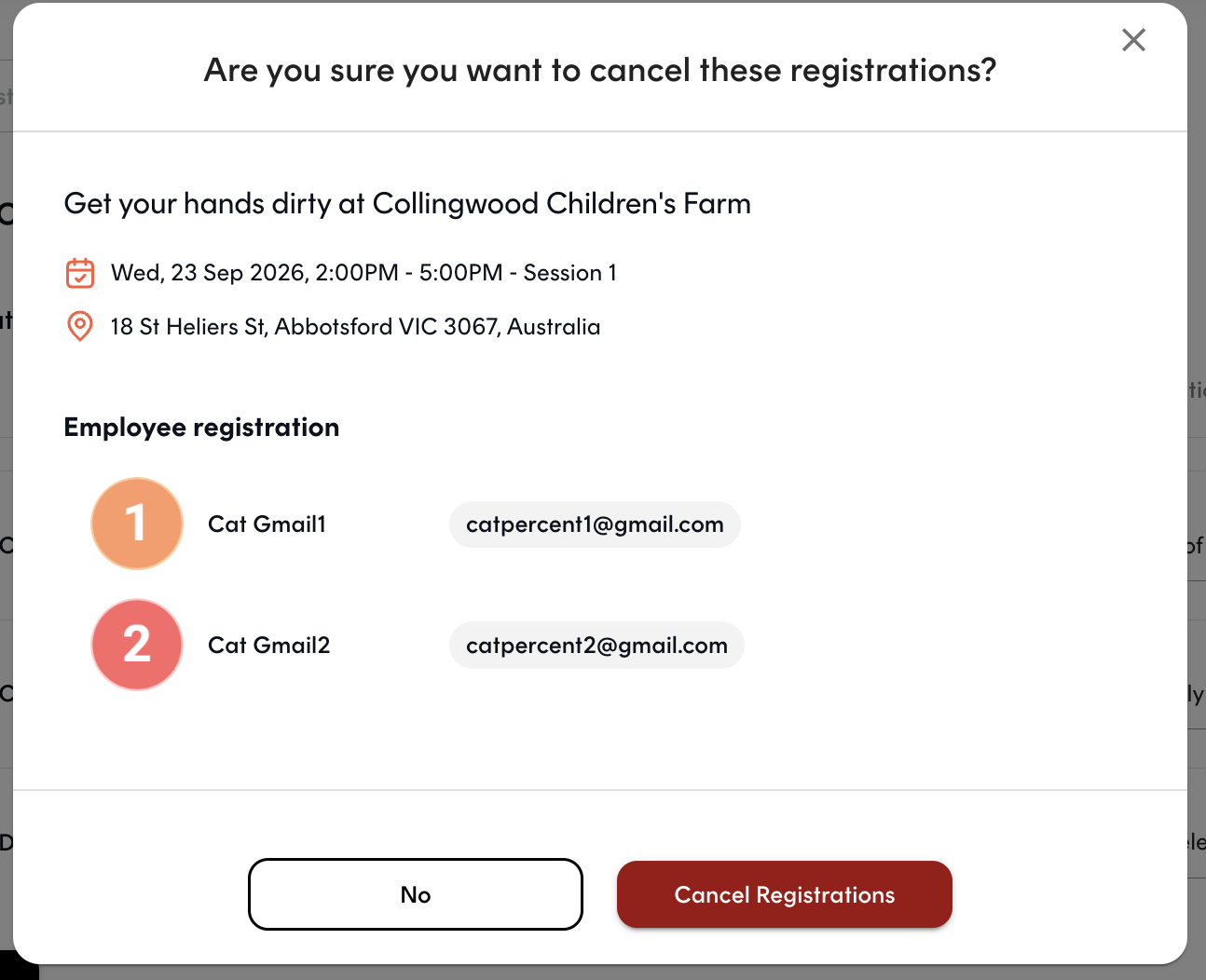The image size is (1206, 980).
Task: Click the No button
Action: click(x=416, y=894)
